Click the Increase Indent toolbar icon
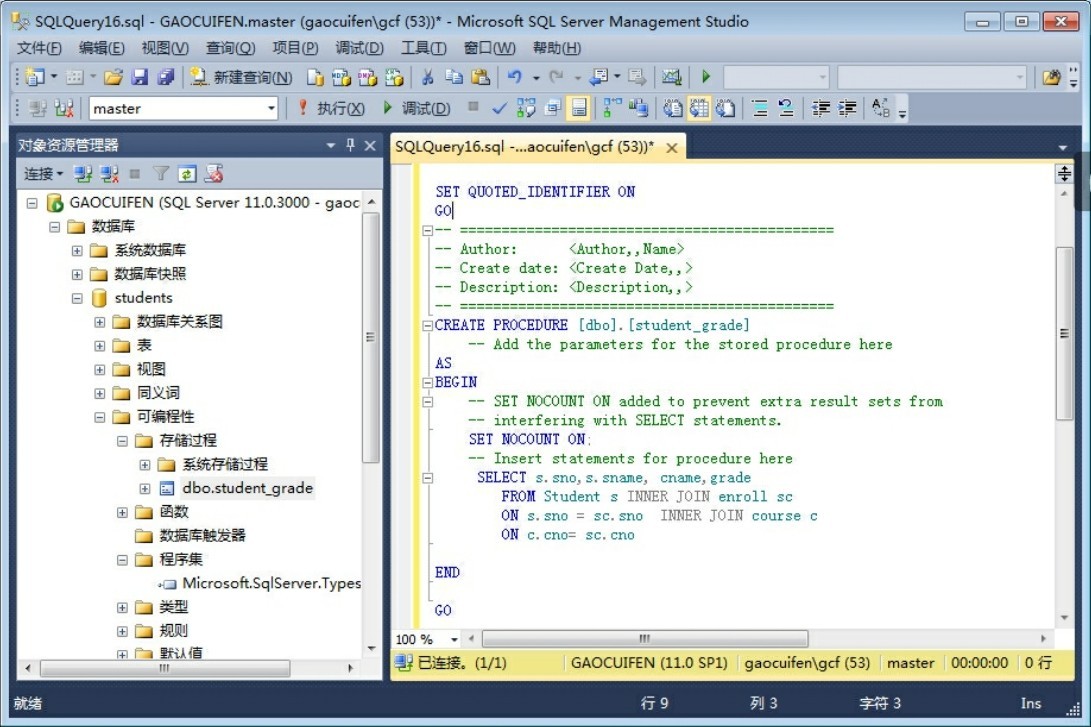This screenshot has width=1091, height=727. (848, 108)
